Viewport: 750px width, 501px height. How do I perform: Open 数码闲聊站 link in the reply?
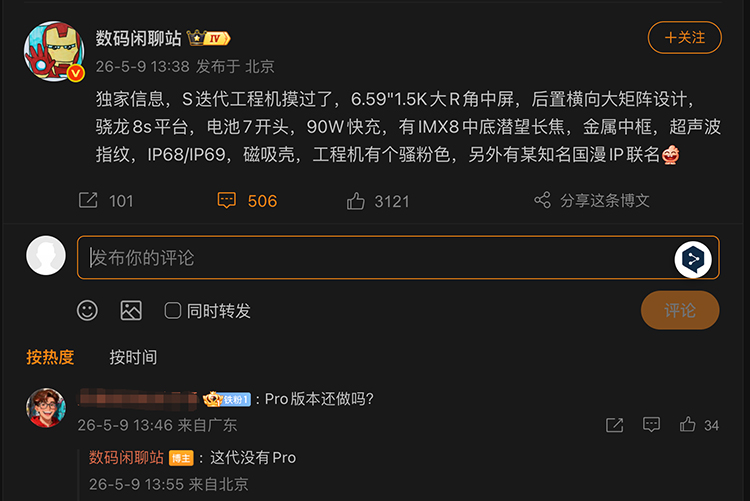[x=126, y=457]
